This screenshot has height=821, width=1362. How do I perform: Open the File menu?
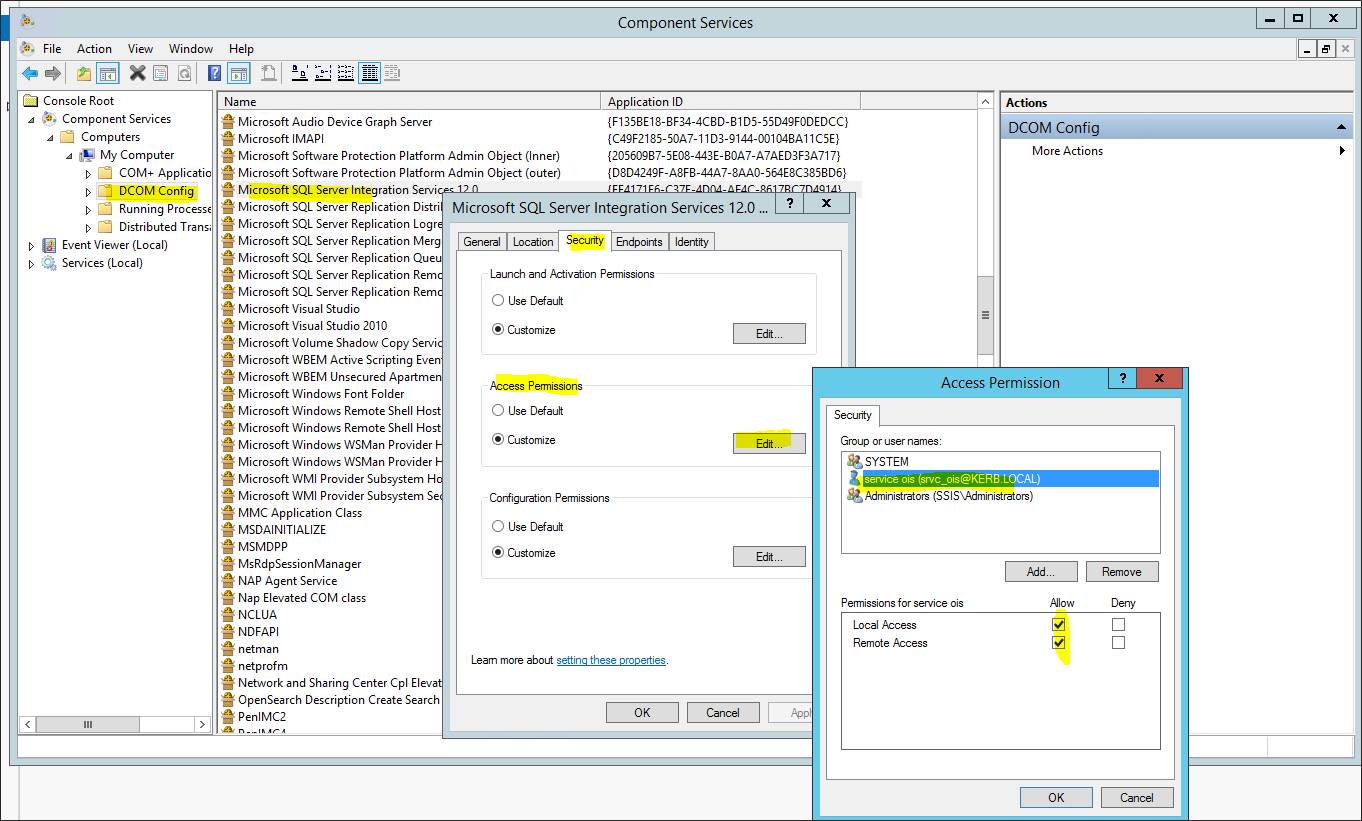[x=52, y=48]
